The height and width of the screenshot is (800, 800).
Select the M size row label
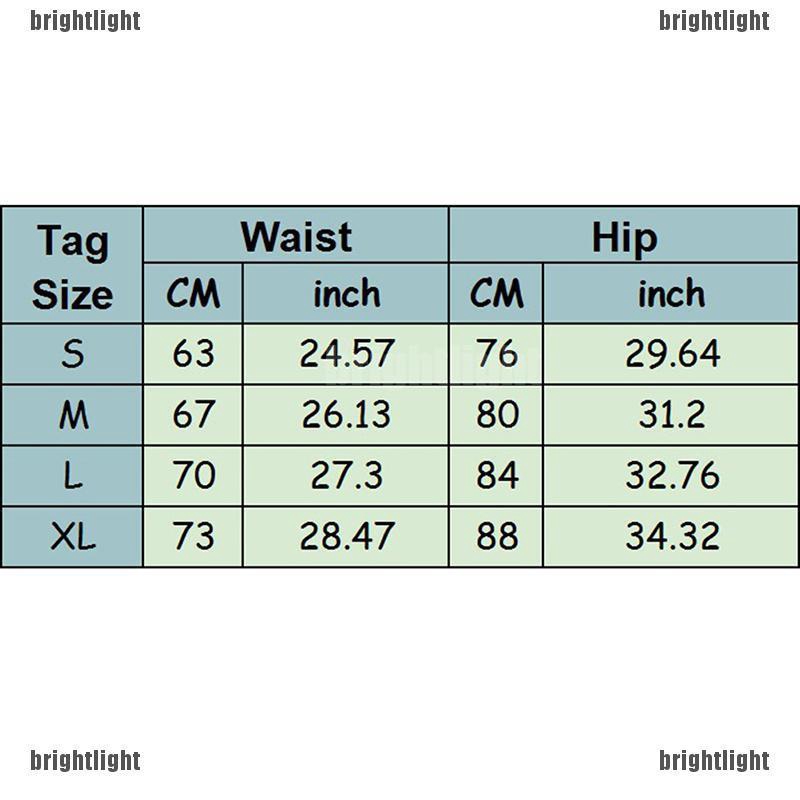coord(72,415)
